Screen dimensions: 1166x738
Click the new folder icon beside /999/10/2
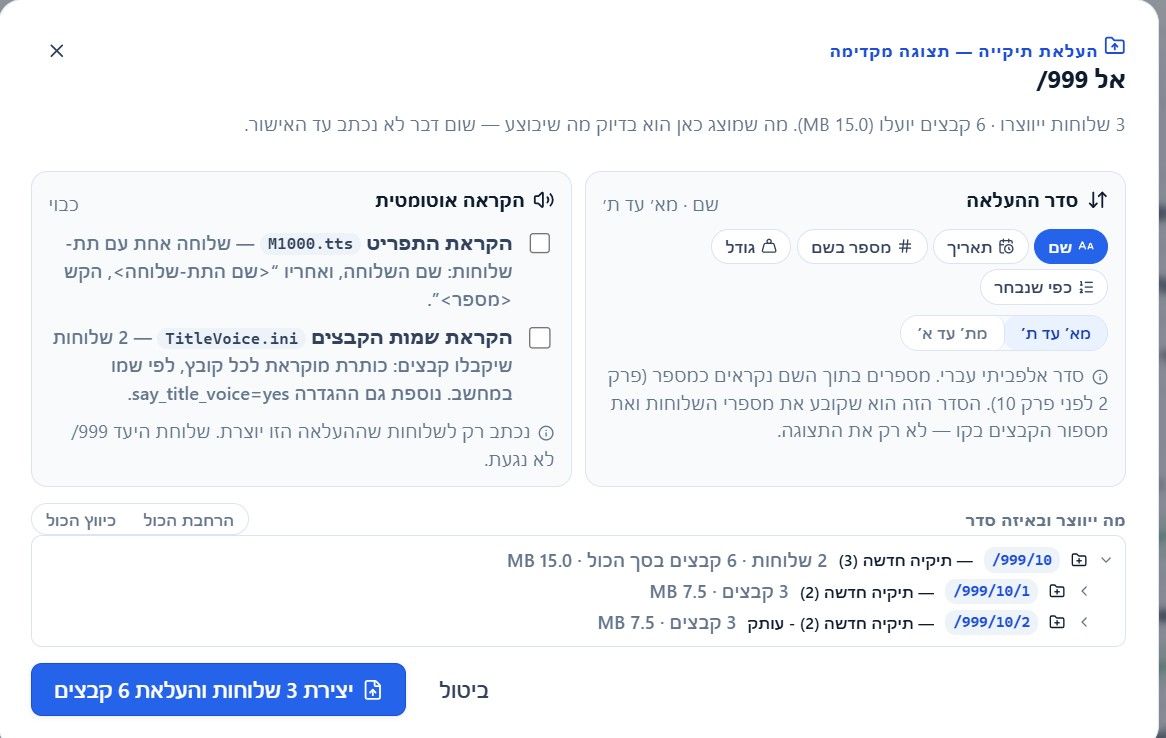(1057, 623)
